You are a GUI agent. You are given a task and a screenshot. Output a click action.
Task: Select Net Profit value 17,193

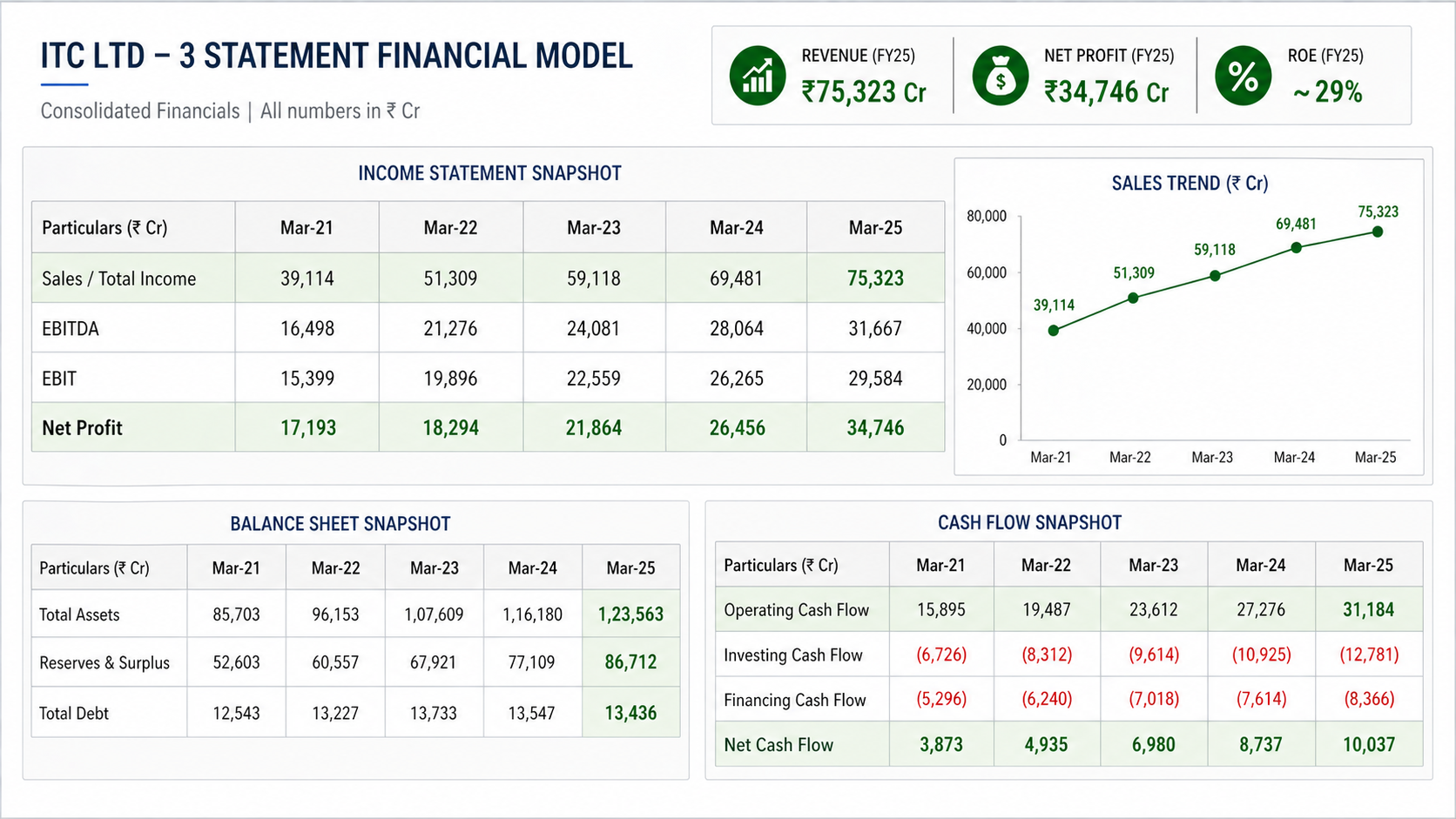coord(308,428)
